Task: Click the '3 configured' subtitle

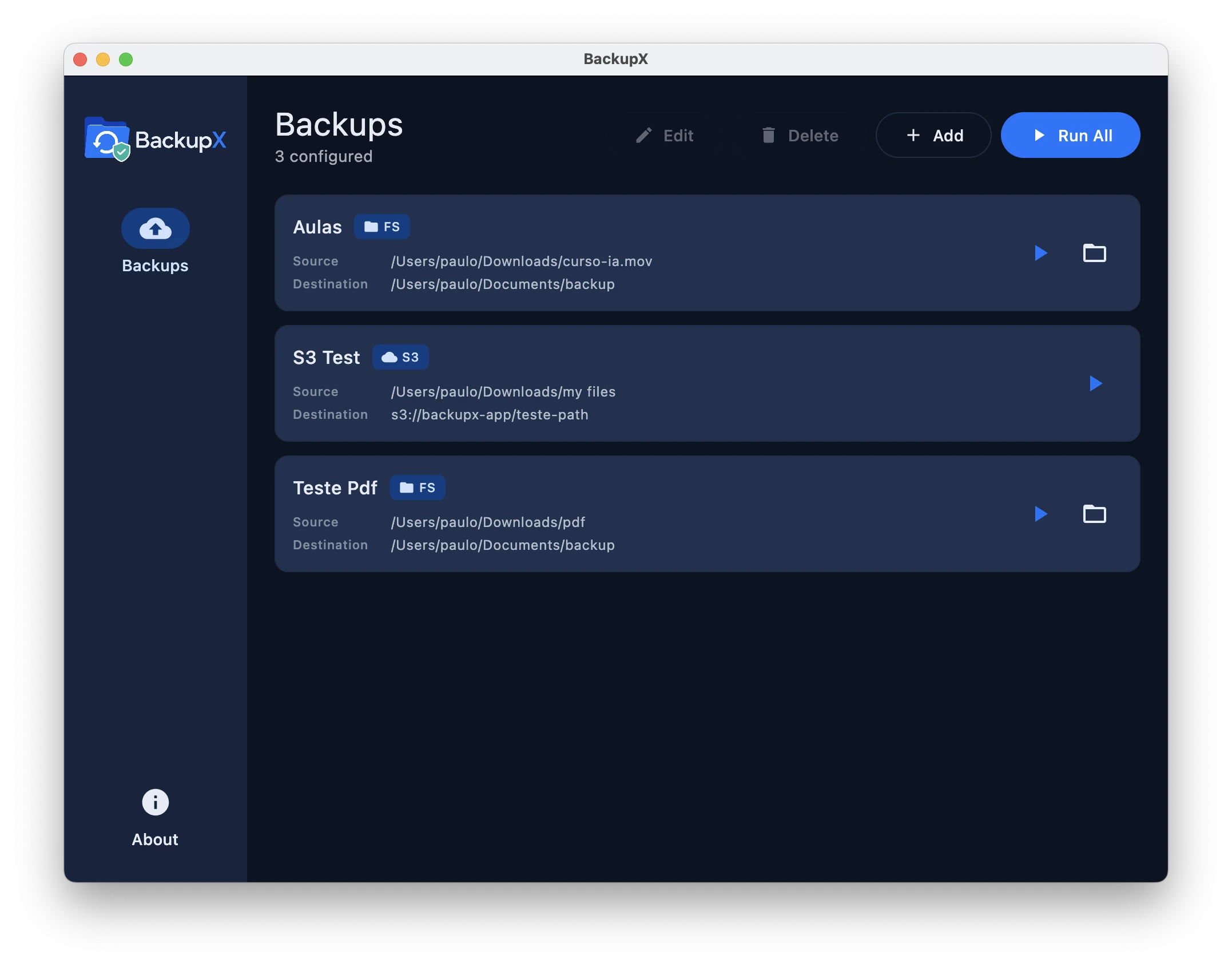Action: (324, 156)
